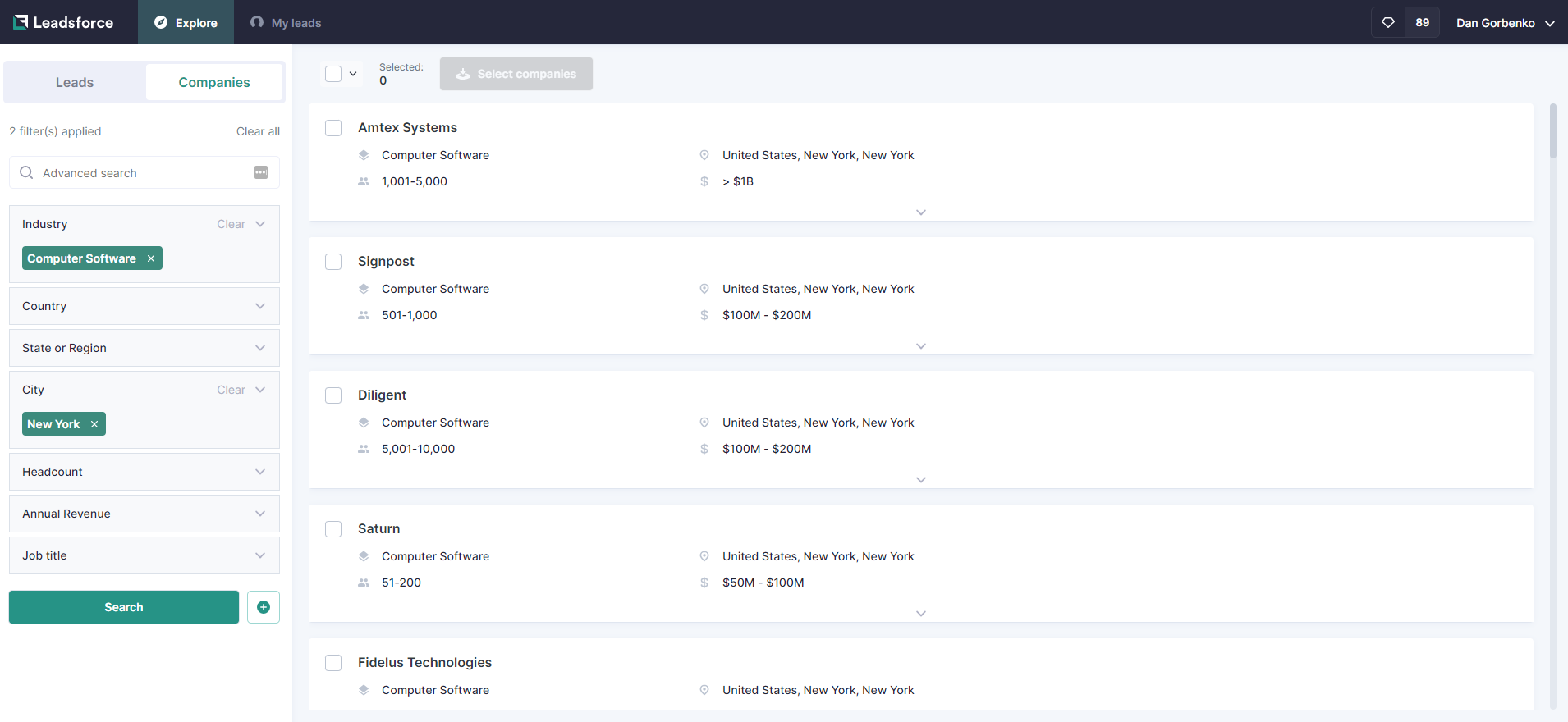1568x722 pixels.
Task: Click revenue dollar icon in Amtex Systems card
Action: (x=704, y=181)
